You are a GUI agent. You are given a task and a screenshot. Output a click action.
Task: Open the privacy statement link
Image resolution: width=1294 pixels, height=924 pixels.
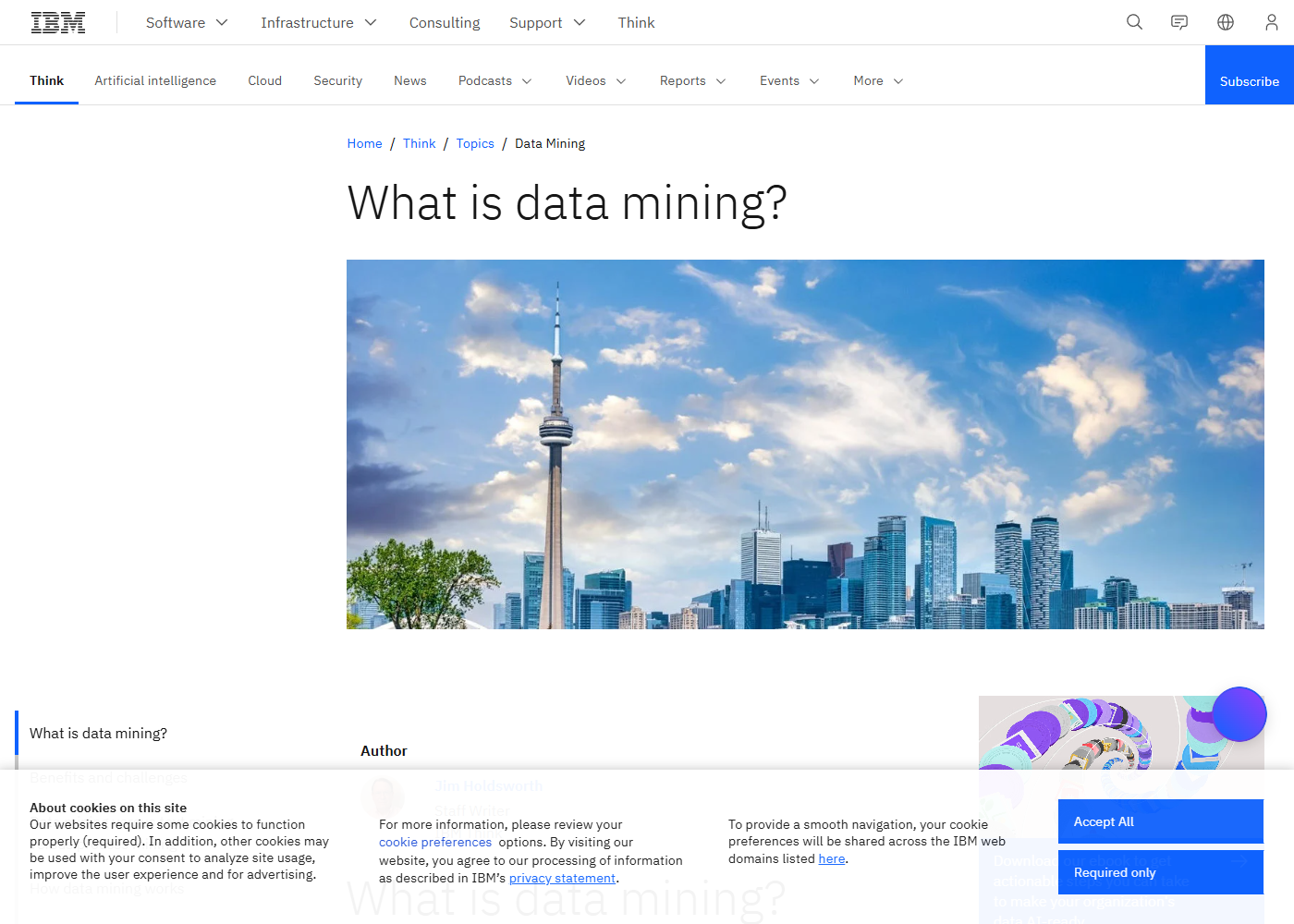tap(562, 878)
